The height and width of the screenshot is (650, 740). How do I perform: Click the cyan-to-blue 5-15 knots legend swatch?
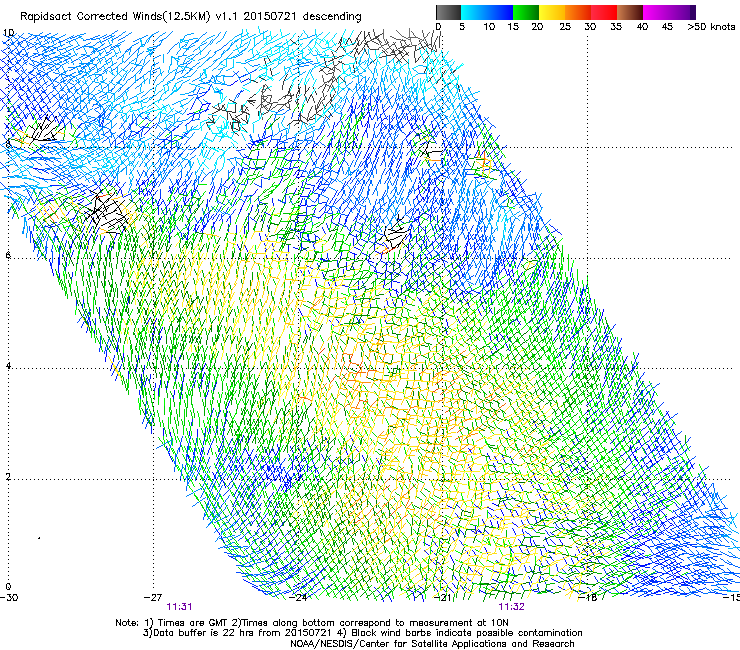tap(487, 12)
